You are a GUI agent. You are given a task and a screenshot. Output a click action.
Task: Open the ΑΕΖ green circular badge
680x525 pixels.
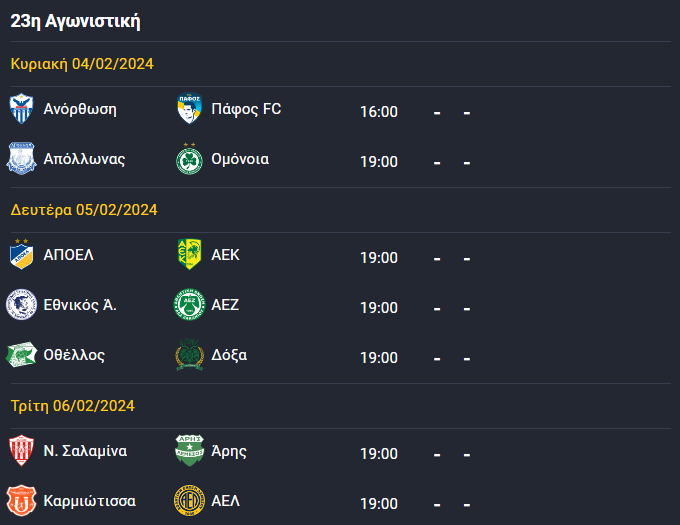190,304
